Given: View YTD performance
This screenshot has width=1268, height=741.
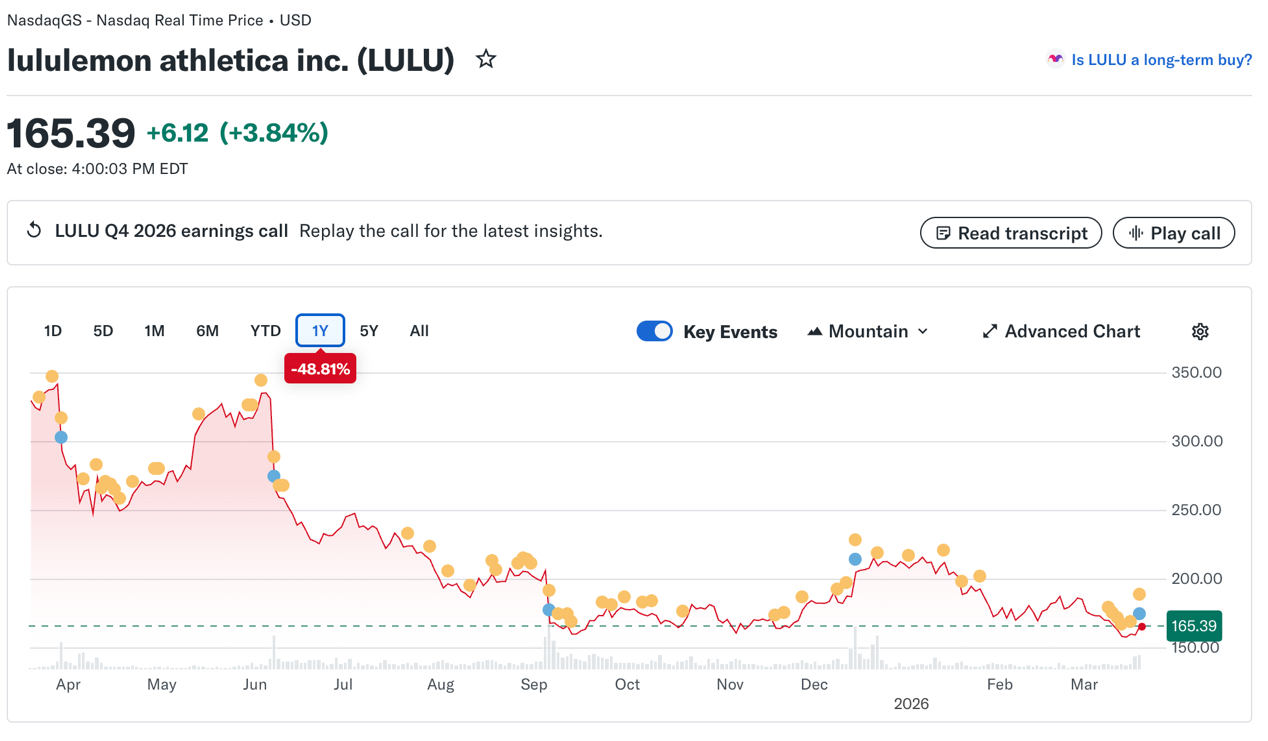Looking at the screenshot, I should 265,330.
